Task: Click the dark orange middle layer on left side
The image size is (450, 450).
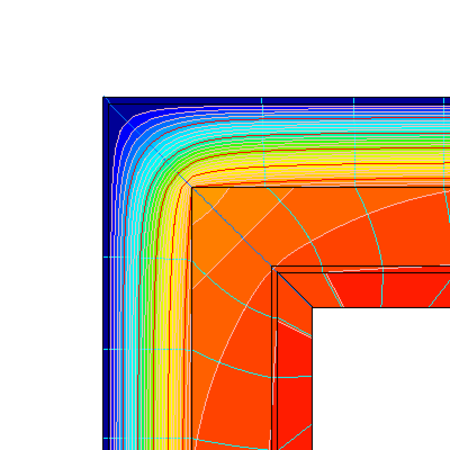Action: [232, 360]
